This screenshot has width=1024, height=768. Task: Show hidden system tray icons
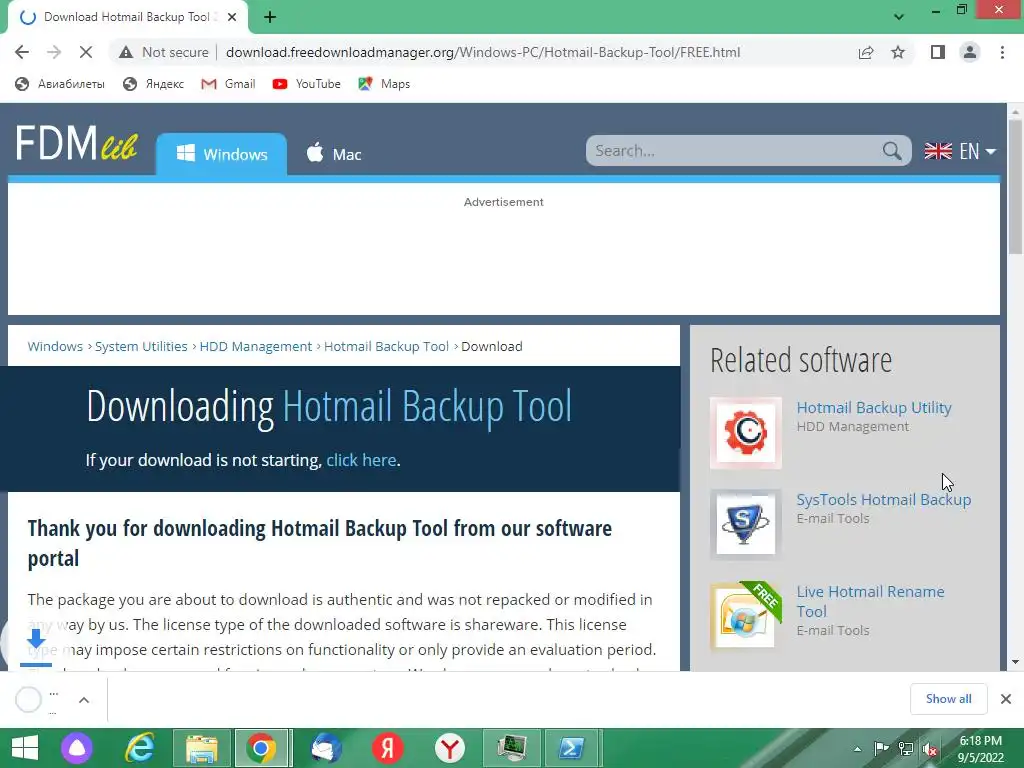tap(857, 749)
